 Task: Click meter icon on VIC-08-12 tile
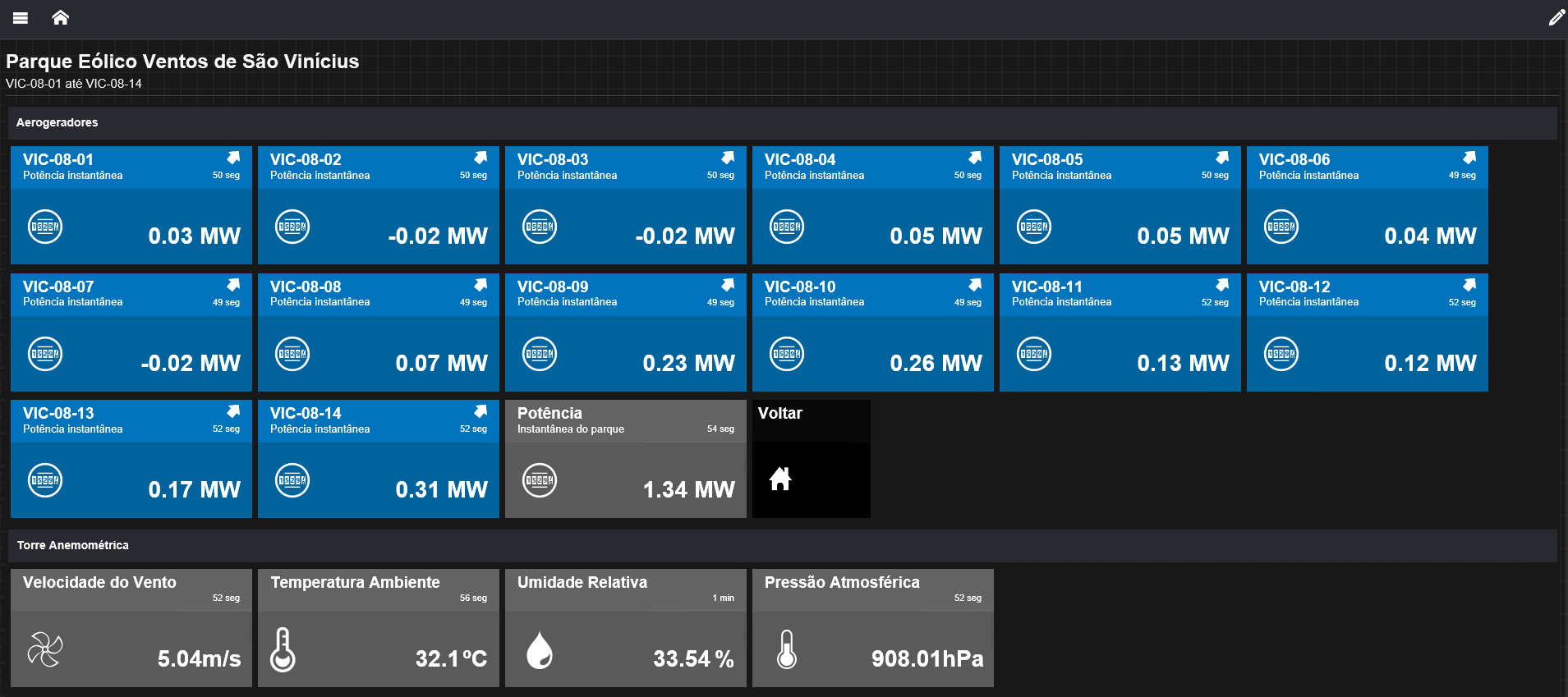tap(1281, 354)
